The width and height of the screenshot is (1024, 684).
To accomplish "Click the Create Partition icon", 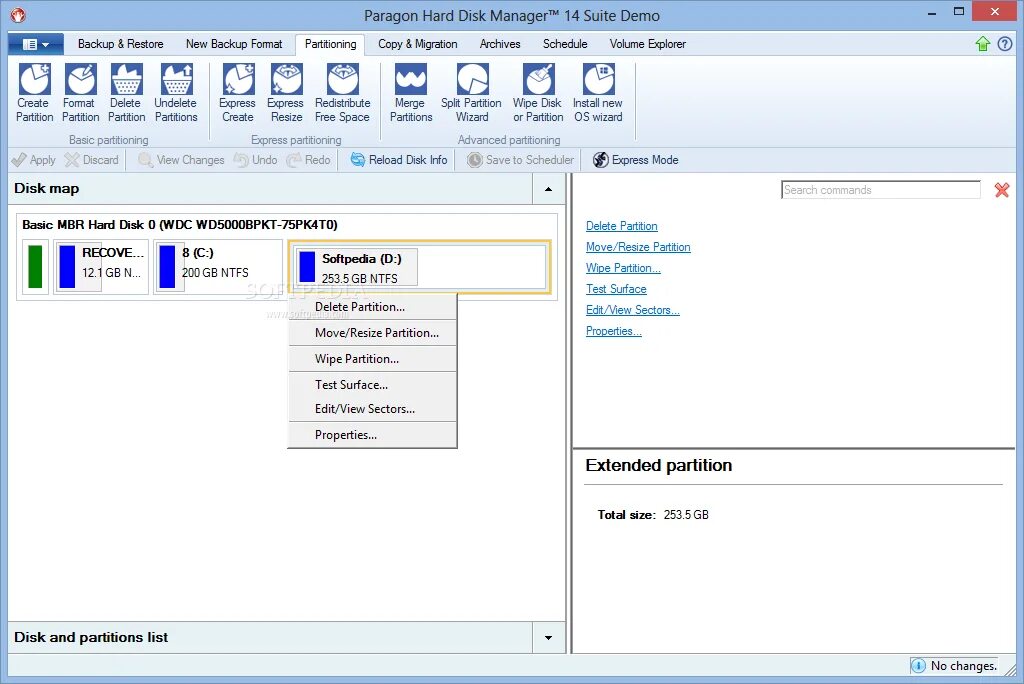I will click(35, 93).
